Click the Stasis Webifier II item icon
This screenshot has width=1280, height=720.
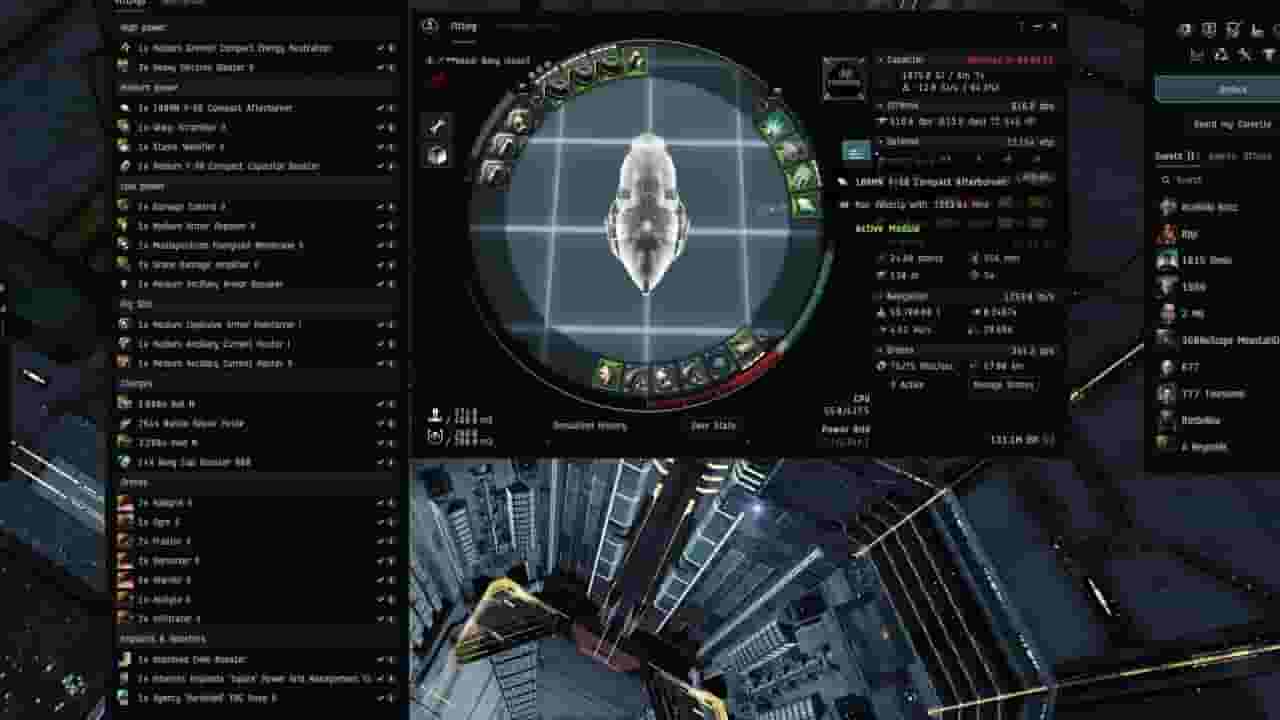pyautogui.click(x=124, y=146)
